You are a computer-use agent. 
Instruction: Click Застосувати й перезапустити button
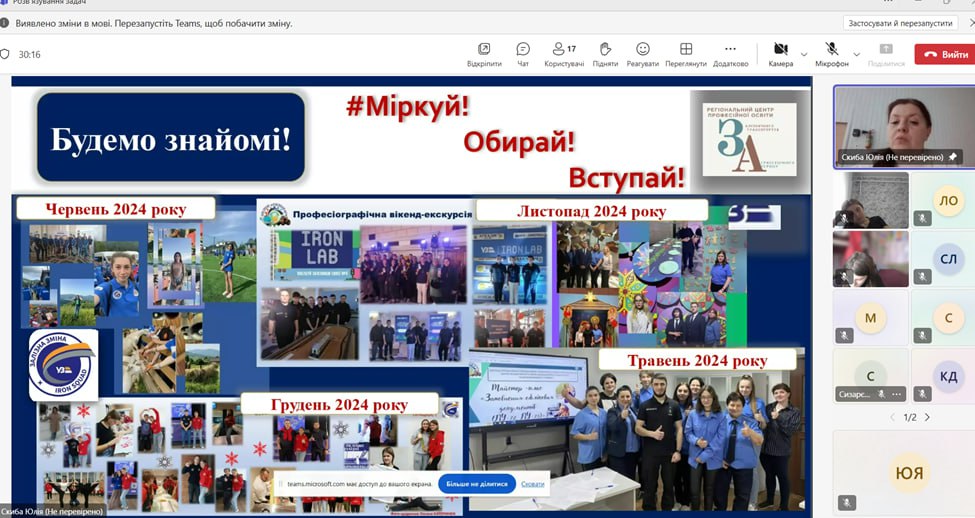(900, 23)
